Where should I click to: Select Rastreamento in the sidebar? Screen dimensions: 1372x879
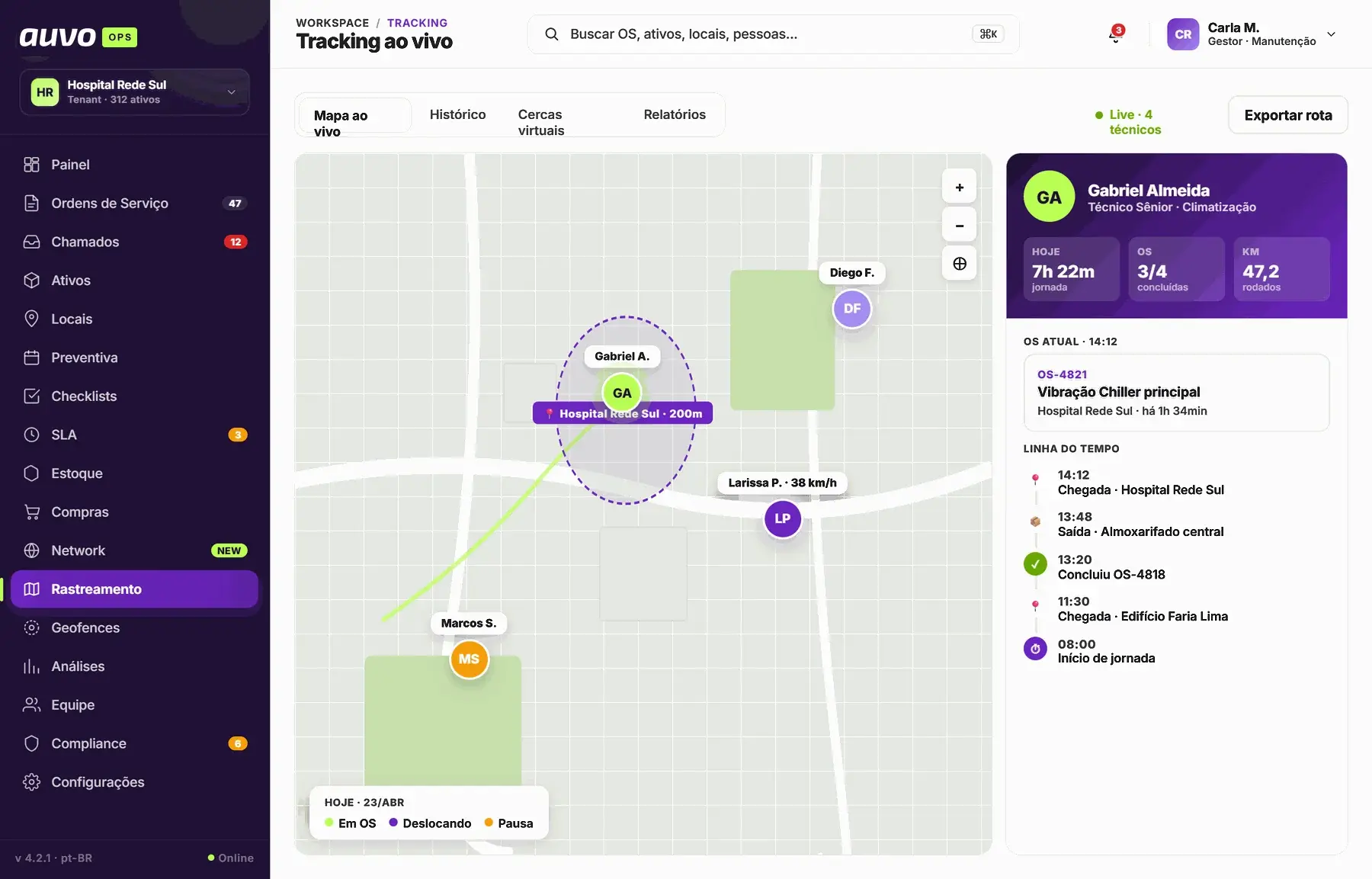(134, 589)
